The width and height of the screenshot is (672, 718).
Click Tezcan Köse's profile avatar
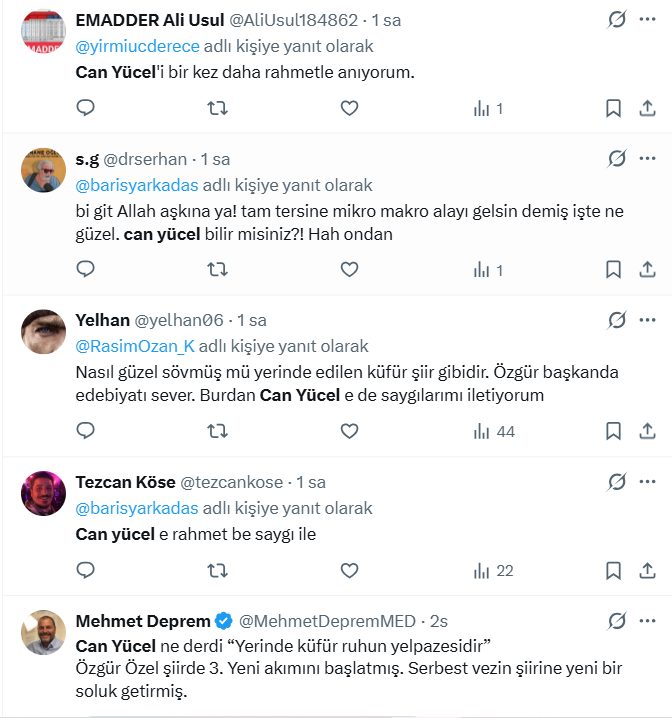[x=44, y=493]
